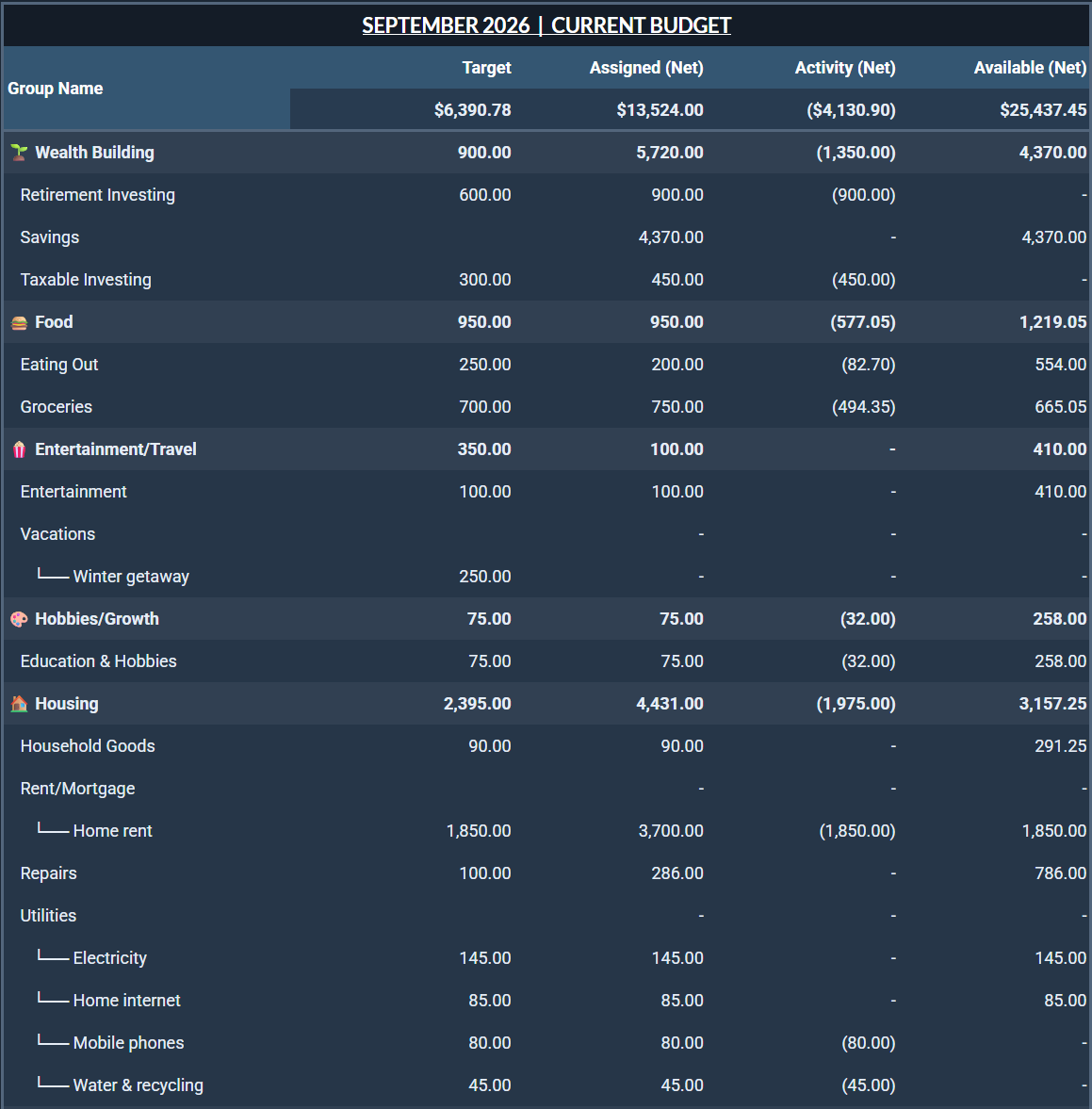Screen dimensions: 1092x1109
Task: Click Water & recycling activity (45.00)
Action: tap(869, 1085)
